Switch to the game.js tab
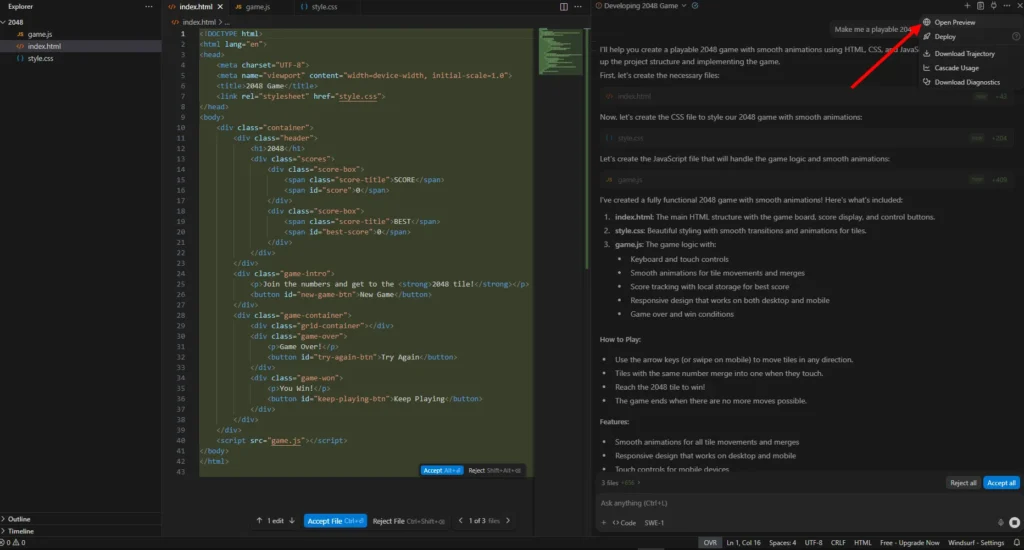Viewport: 1024px width, 550px height. [257, 7]
